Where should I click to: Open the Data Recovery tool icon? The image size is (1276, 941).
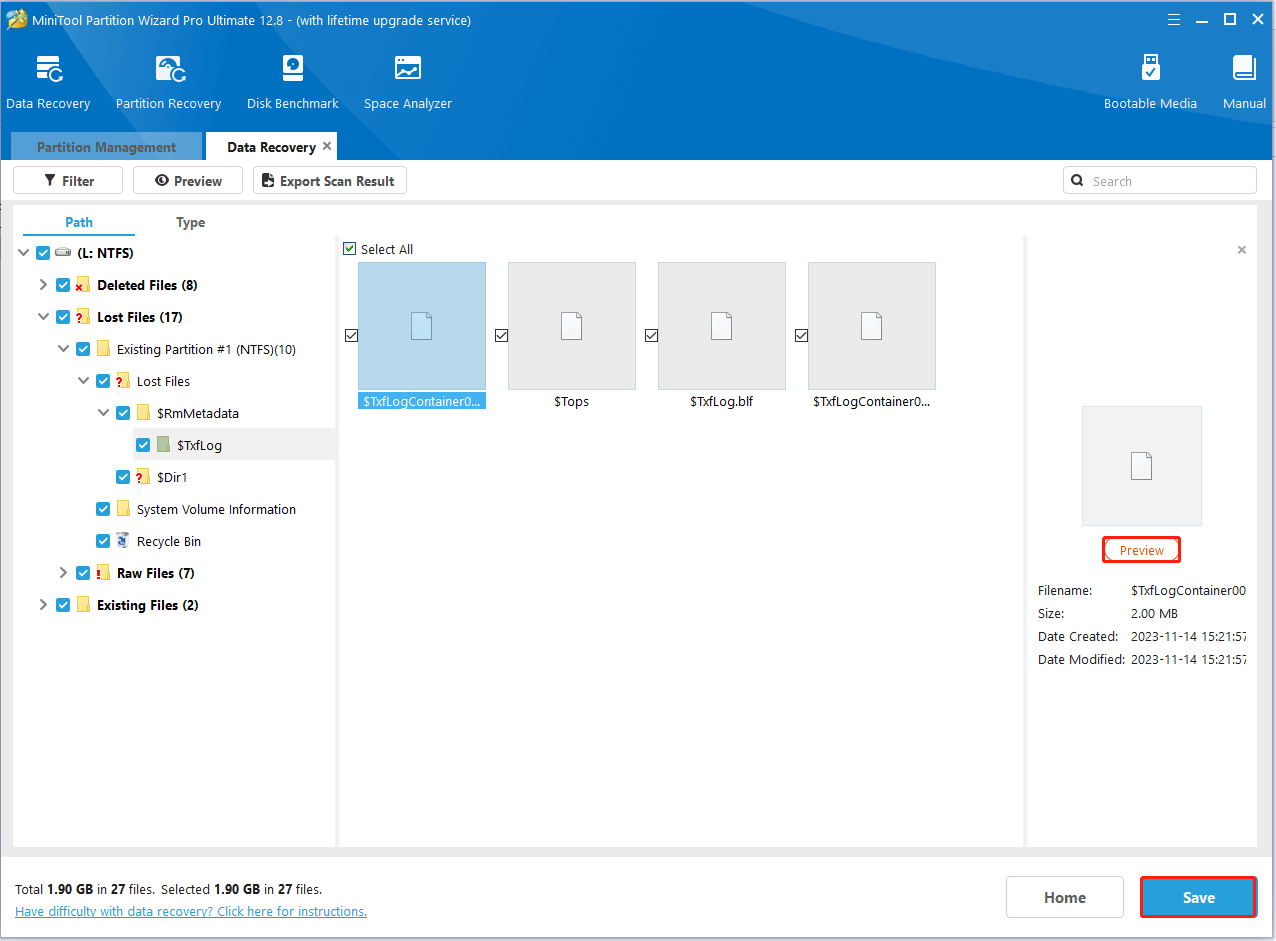coord(48,69)
